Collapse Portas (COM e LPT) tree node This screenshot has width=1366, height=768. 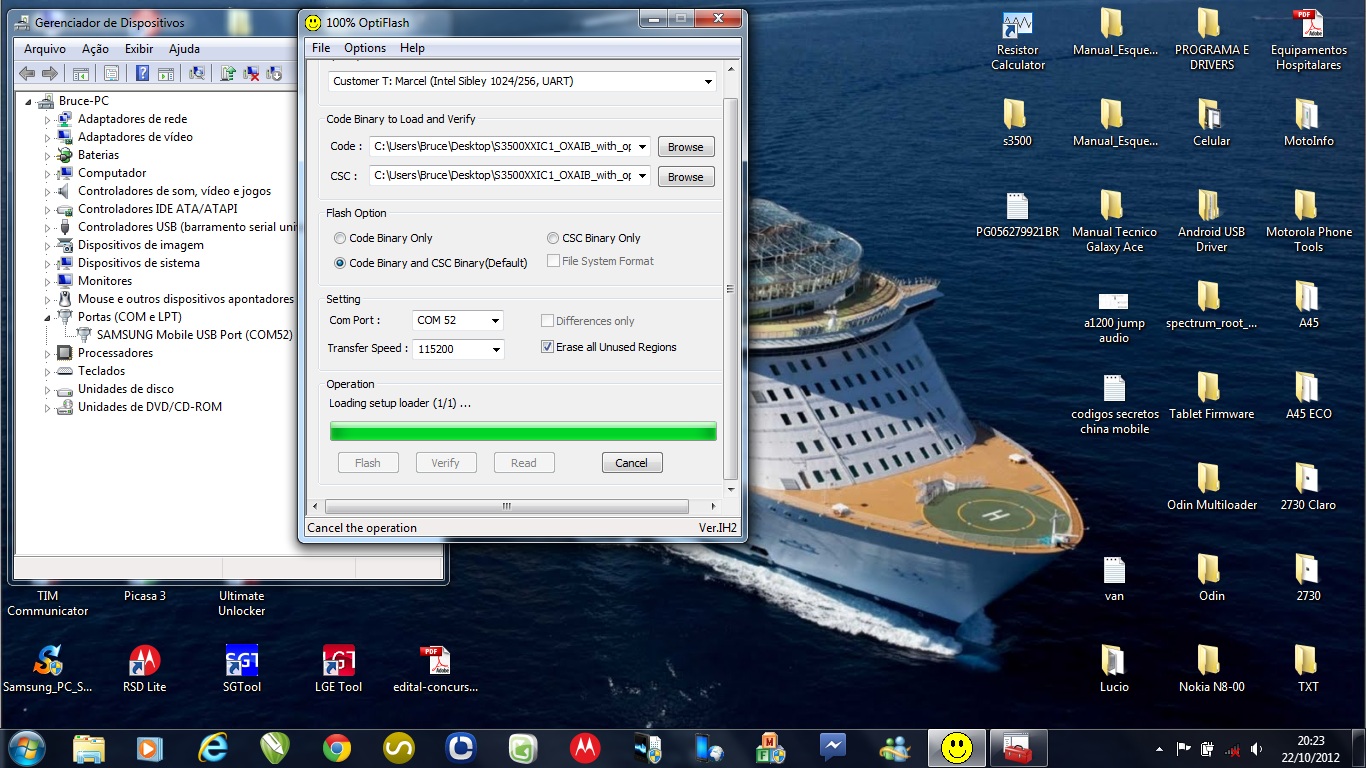tap(47, 317)
